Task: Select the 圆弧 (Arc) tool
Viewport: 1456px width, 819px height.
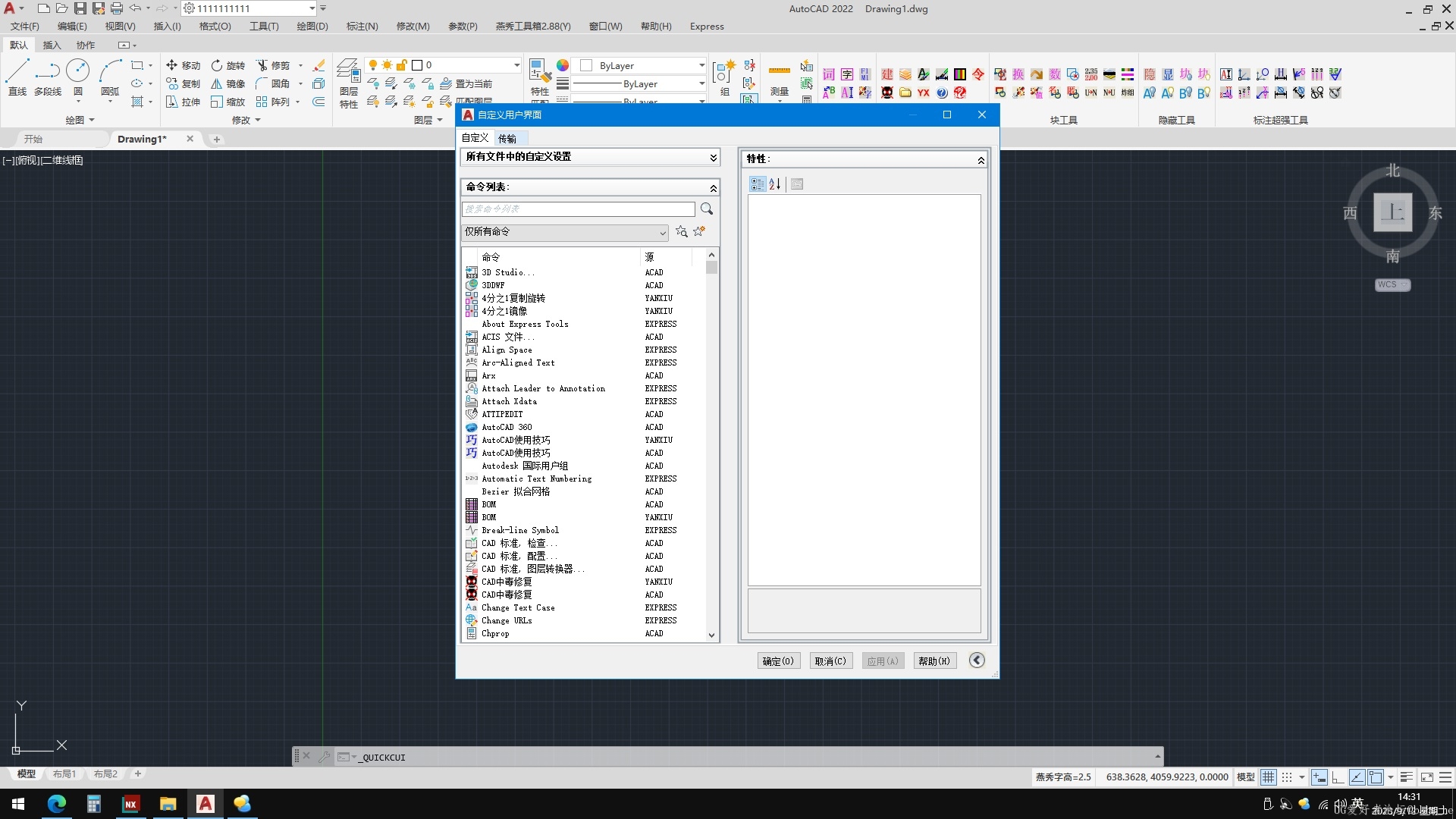Action: [x=110, y=77]
